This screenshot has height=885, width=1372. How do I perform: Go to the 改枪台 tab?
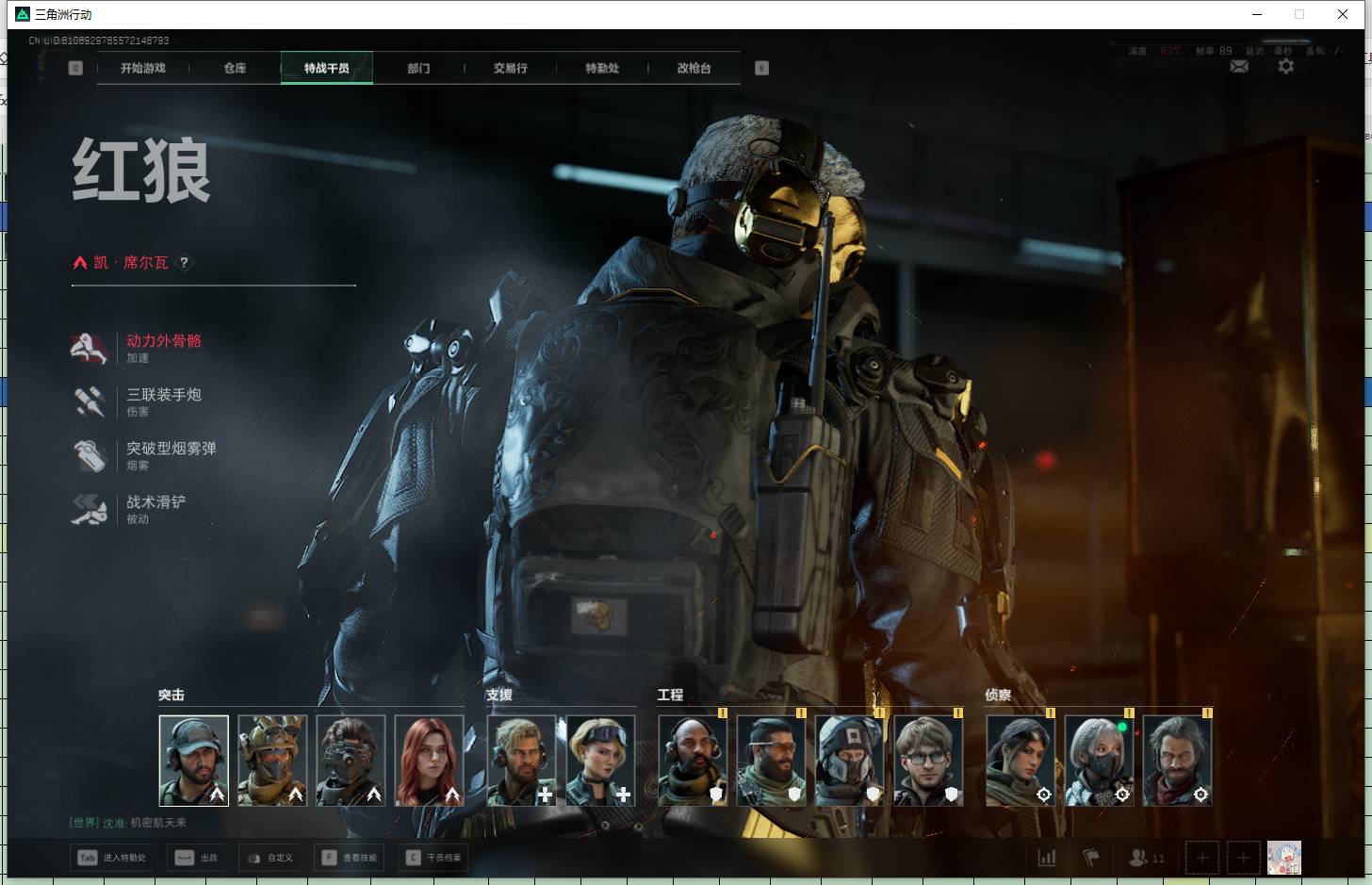694,68
